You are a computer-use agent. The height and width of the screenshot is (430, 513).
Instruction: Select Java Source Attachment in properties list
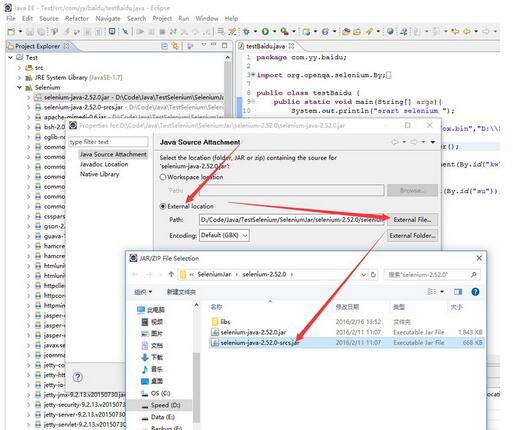pos(113,154)
